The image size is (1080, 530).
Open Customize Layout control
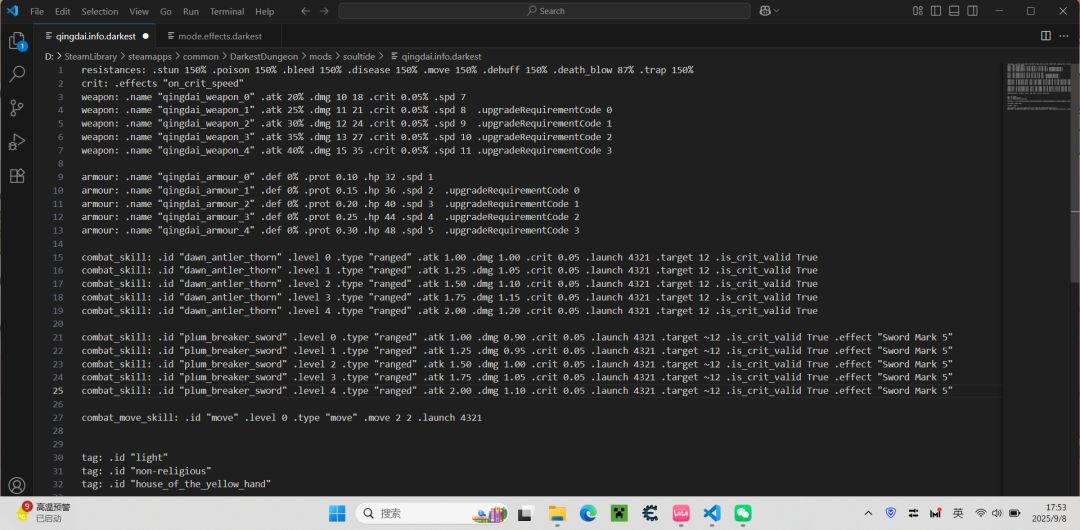pyautogui.click(x=917, y=11)
